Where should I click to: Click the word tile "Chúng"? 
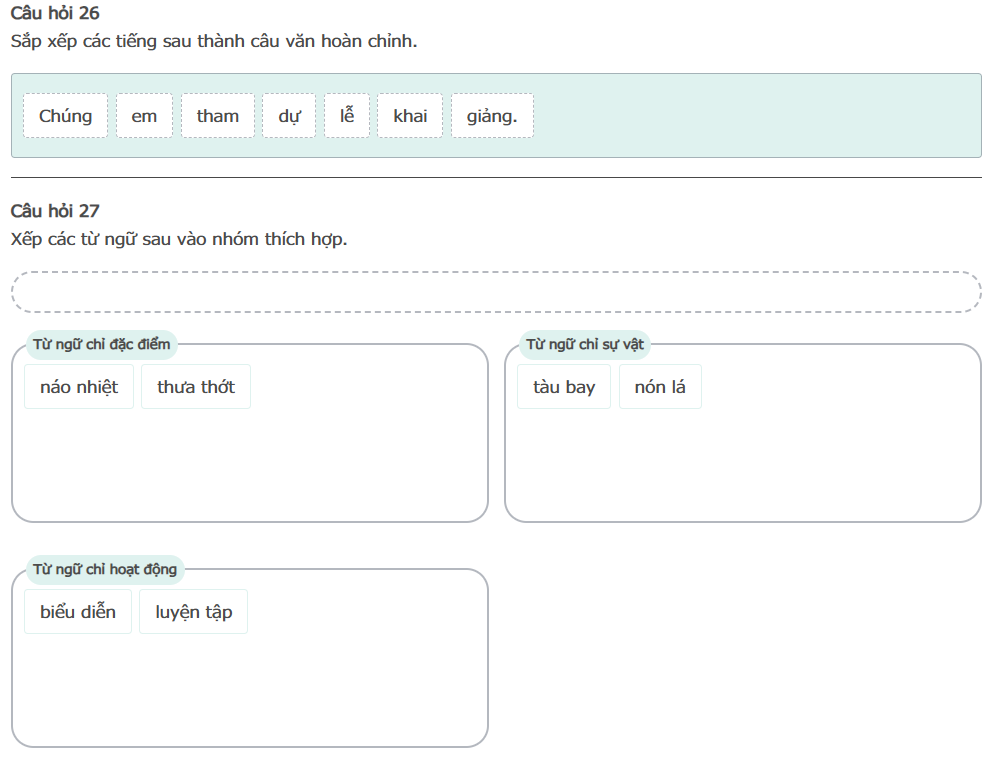(65, 116)
